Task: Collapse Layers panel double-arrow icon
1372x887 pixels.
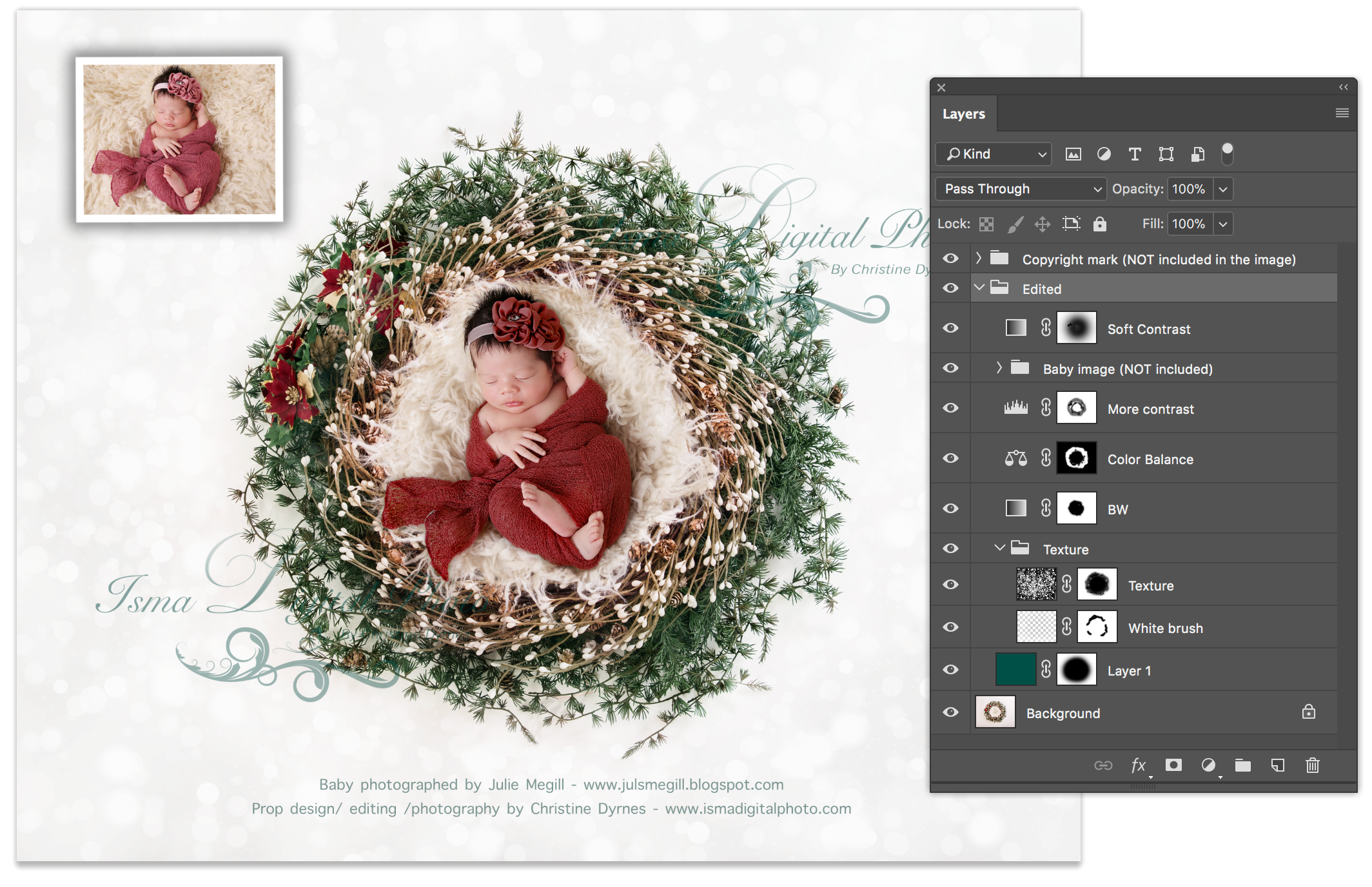Action: click(1344, 87)
